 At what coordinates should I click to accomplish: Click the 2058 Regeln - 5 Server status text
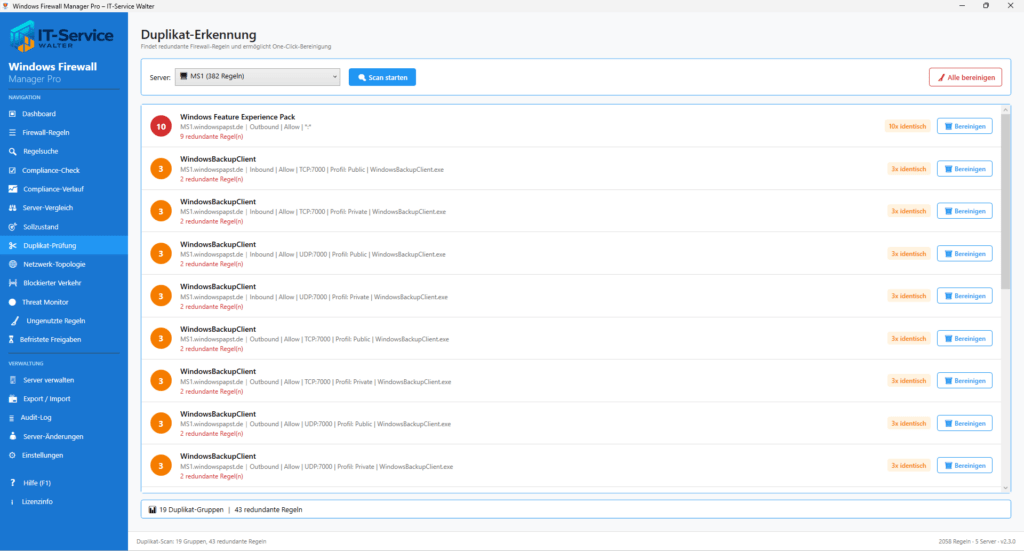[977, 542]
